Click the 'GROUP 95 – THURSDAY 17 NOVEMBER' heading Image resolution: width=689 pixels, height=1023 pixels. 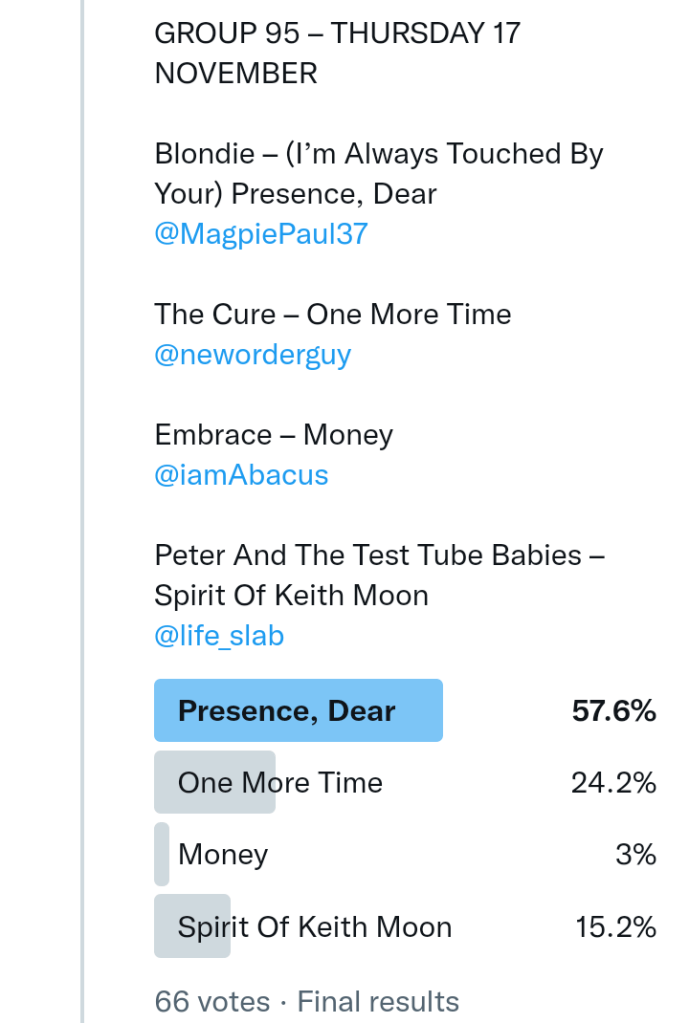pyautogui.click(x=337, y=53)
